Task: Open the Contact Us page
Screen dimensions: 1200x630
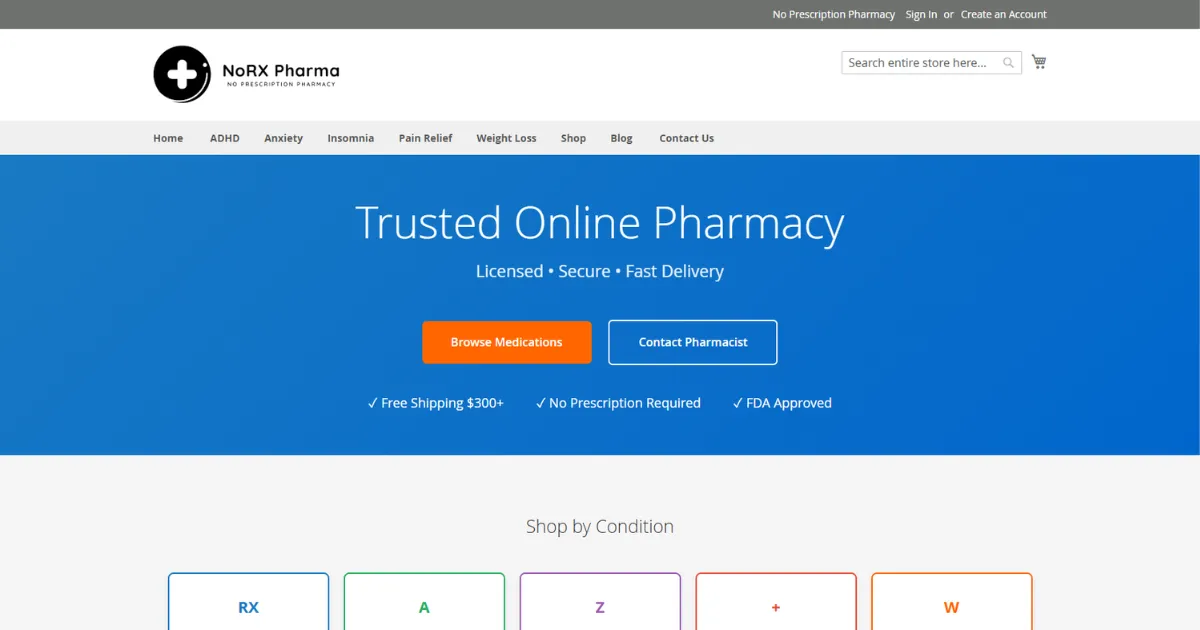Action: 686,138
